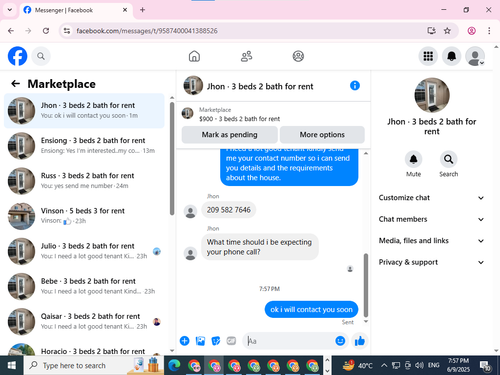Choose a sticker icon in composer
Viewport: 500px width, 375px height.
(x=216, y=341)
